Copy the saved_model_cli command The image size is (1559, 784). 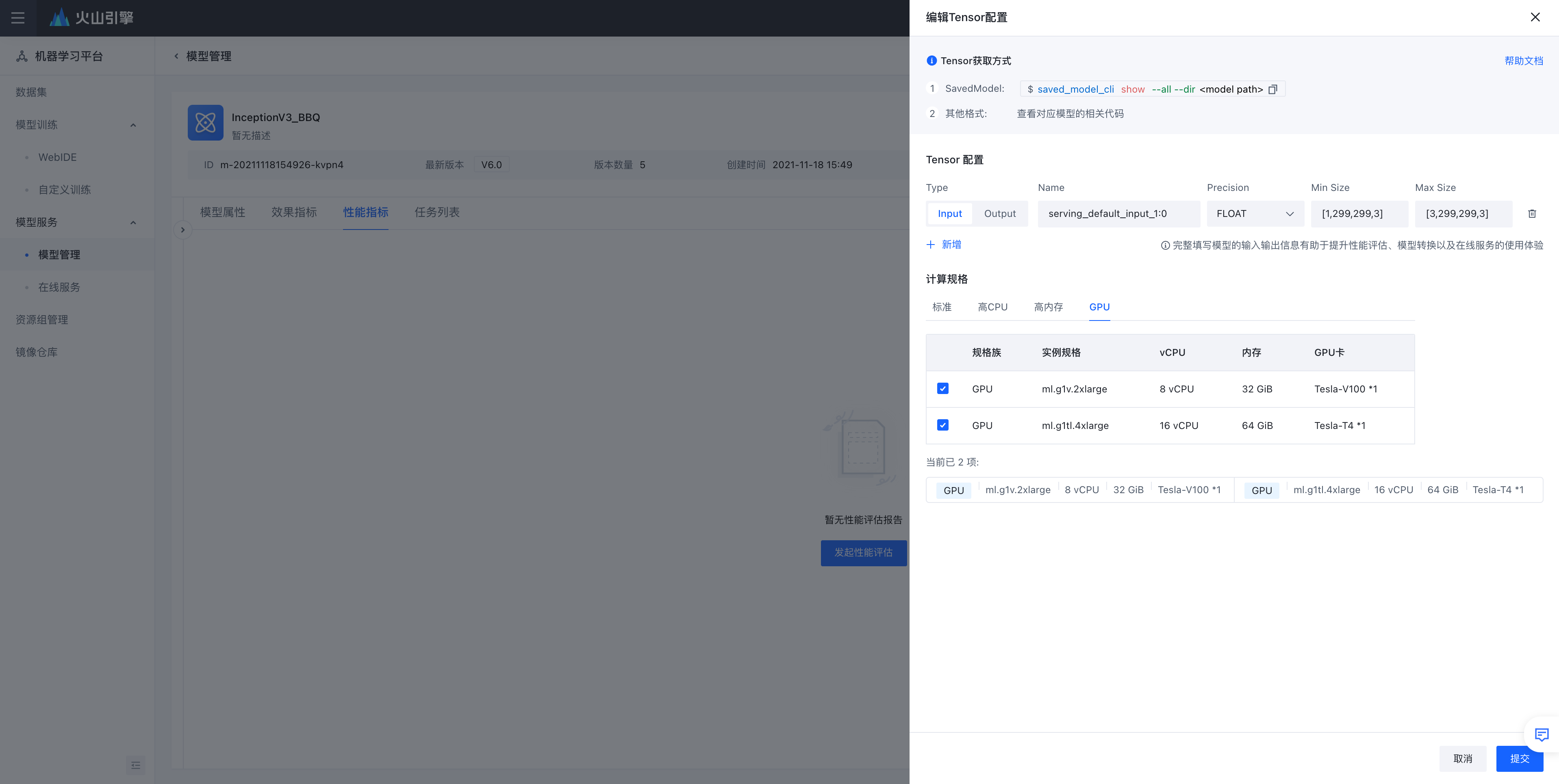pyautogui.click(x=1273, y=89)
